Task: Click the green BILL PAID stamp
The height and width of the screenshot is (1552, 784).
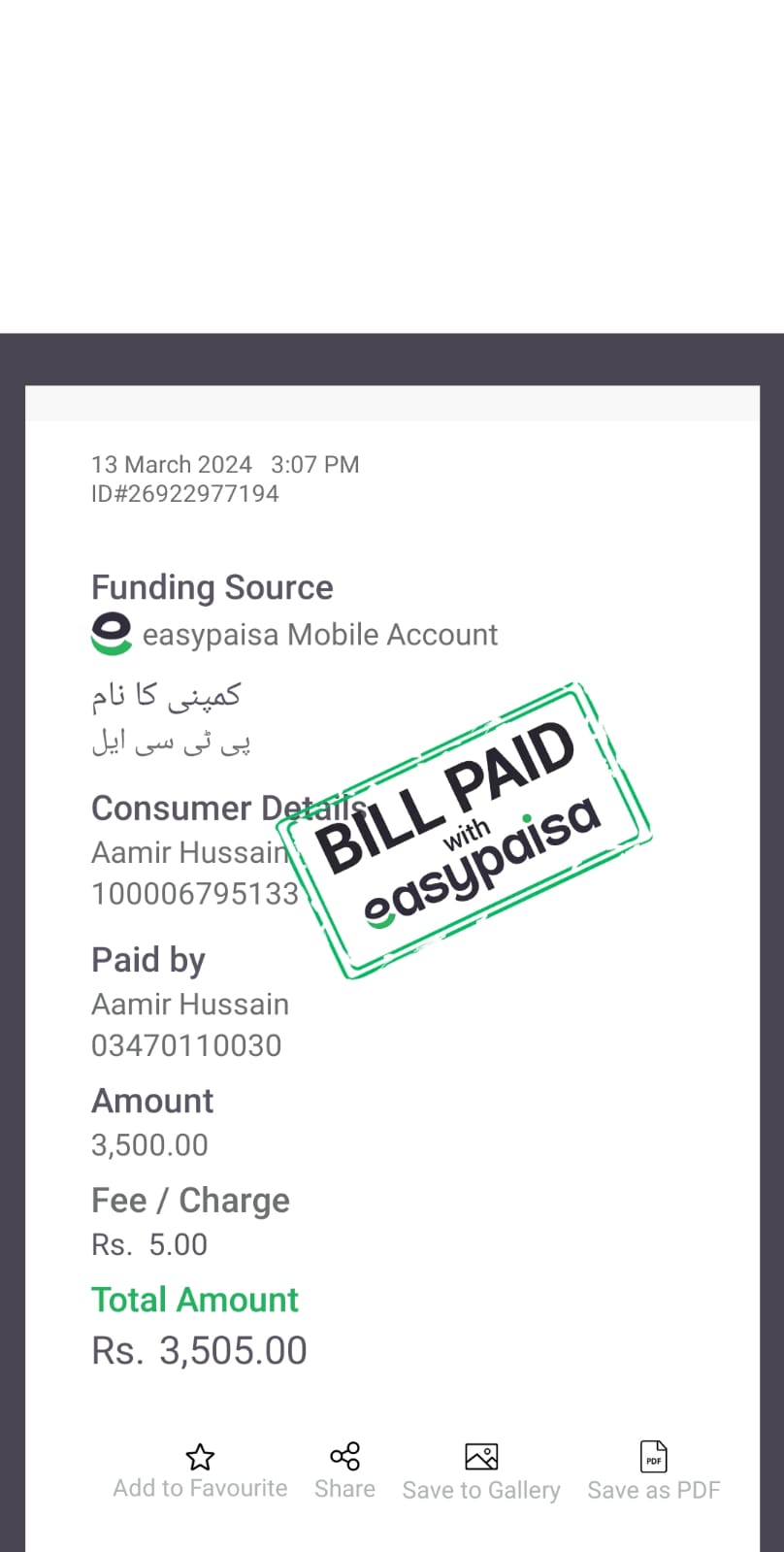Action: (x=464, y=831)
